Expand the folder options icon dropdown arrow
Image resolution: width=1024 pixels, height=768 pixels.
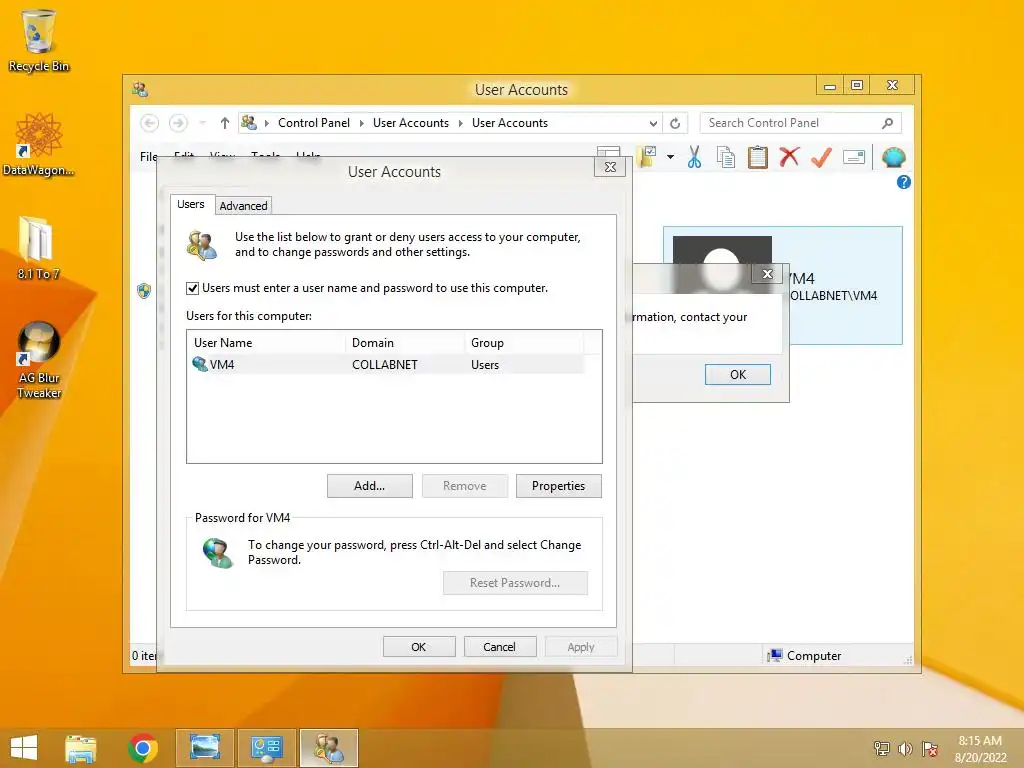pyautogui.click(x=670, y=157)
